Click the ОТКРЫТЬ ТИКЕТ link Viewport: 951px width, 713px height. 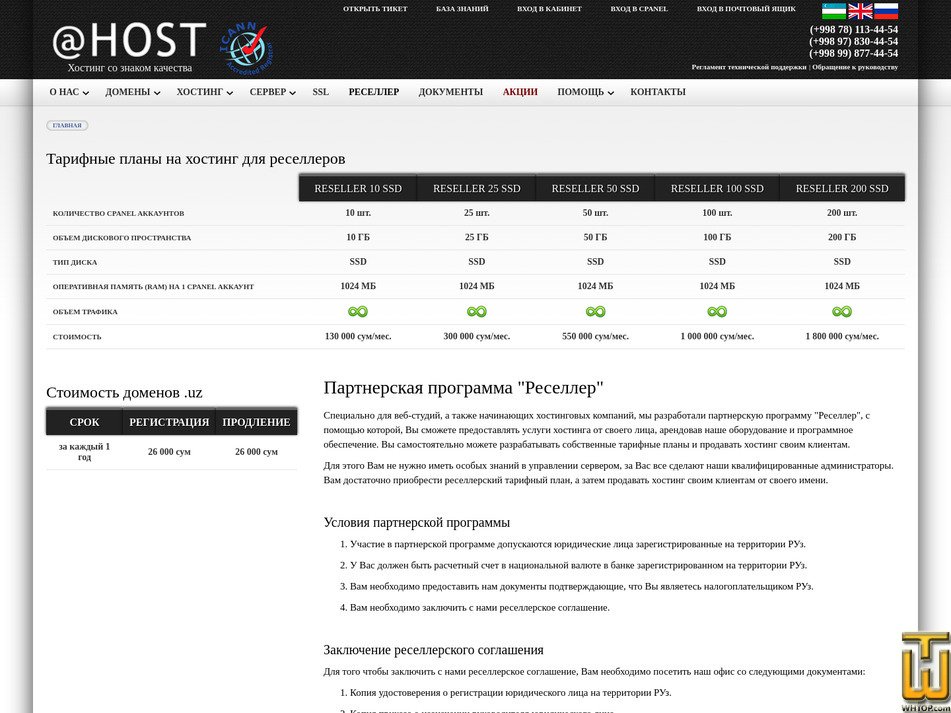click(377, 8)
